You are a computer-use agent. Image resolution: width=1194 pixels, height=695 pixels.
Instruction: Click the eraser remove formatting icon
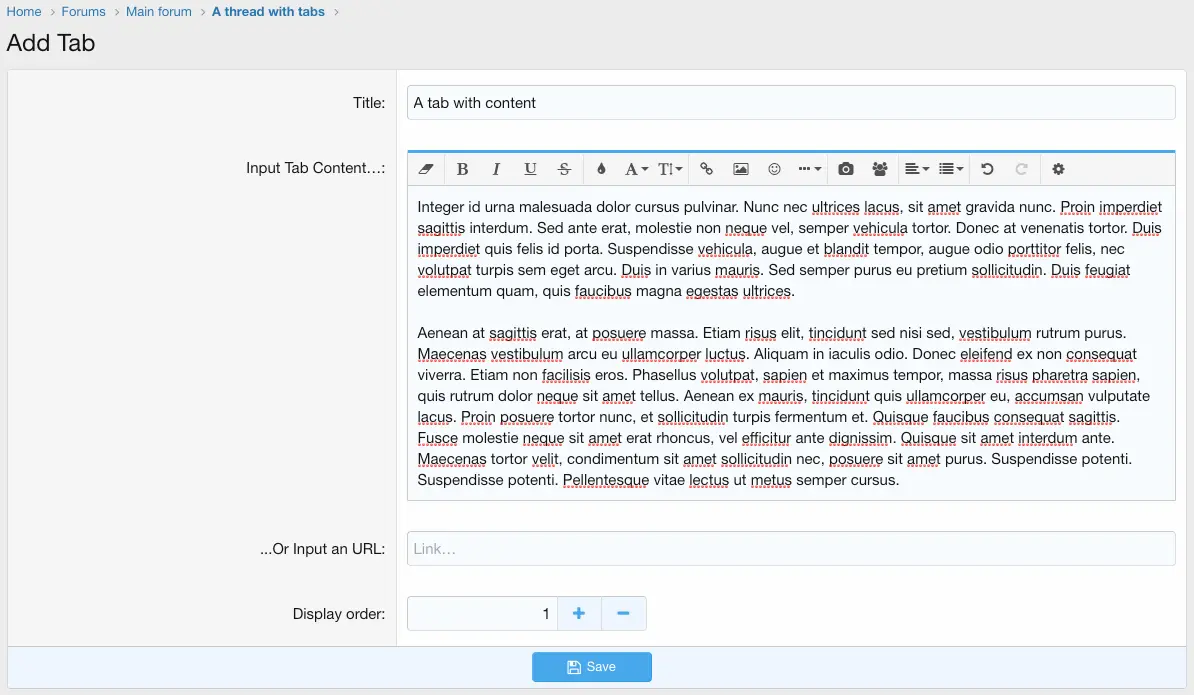coord(426,169)
